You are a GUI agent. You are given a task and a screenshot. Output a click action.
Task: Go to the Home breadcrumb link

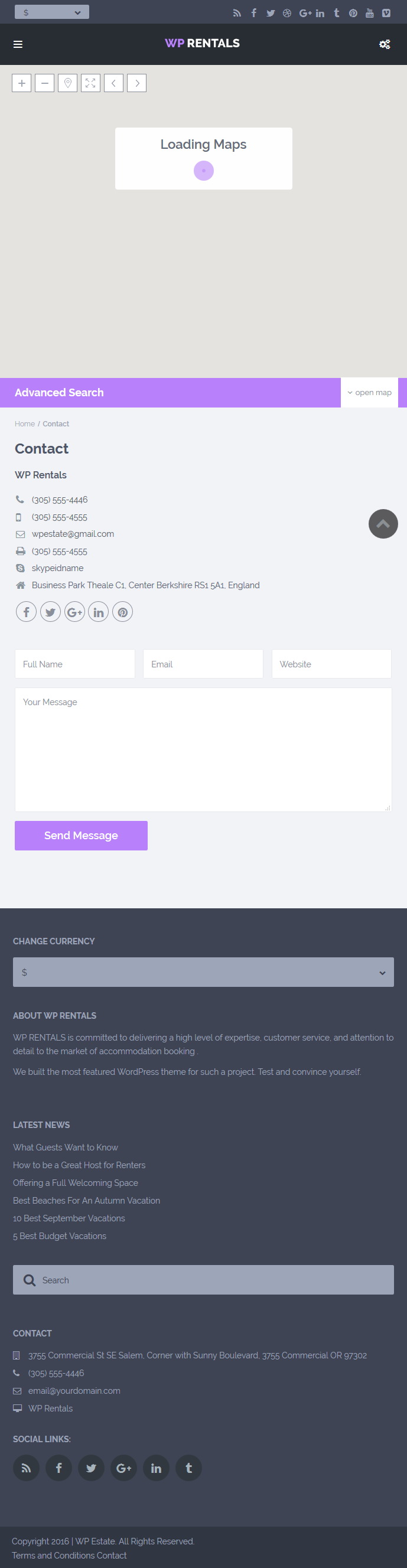click(x=24, y=423)
